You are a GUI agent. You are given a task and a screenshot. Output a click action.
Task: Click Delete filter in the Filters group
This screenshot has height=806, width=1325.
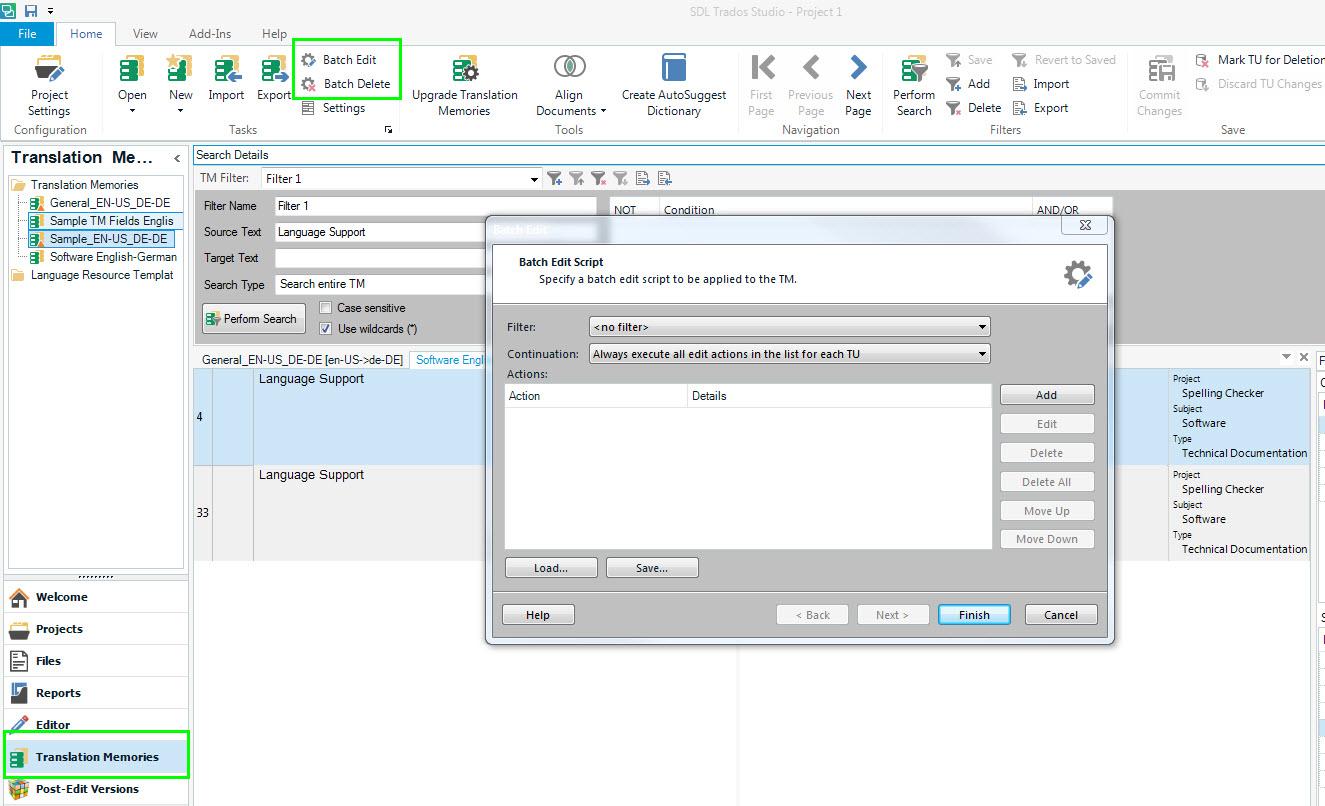coord(973,108)
